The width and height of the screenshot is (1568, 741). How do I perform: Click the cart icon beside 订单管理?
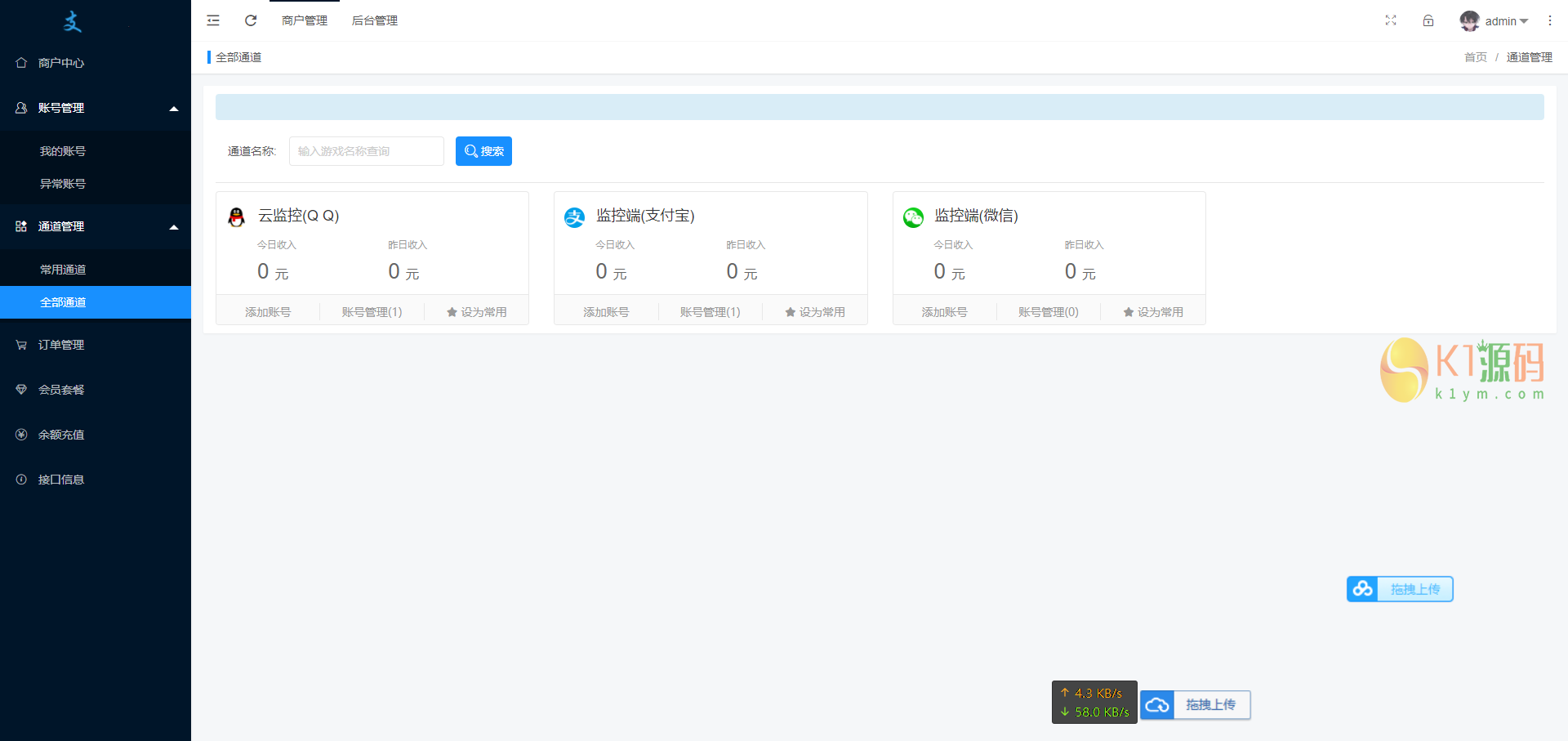click(x=21, y=345)
